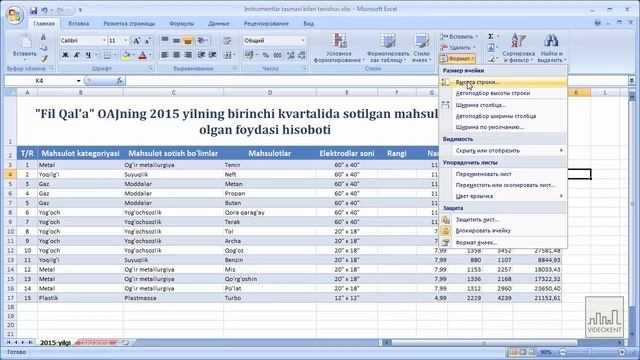The image size is (640, 360).
Task: Cut selection with scissors icon
Action: pos(44,37)
